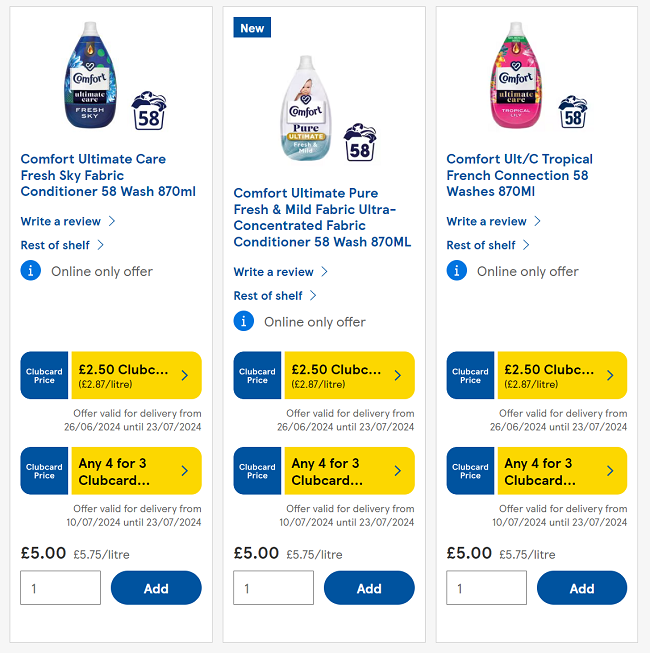Click the 58 washes icon on Pure Fresh & Mild
650x653 pixels.
point(360,143)
